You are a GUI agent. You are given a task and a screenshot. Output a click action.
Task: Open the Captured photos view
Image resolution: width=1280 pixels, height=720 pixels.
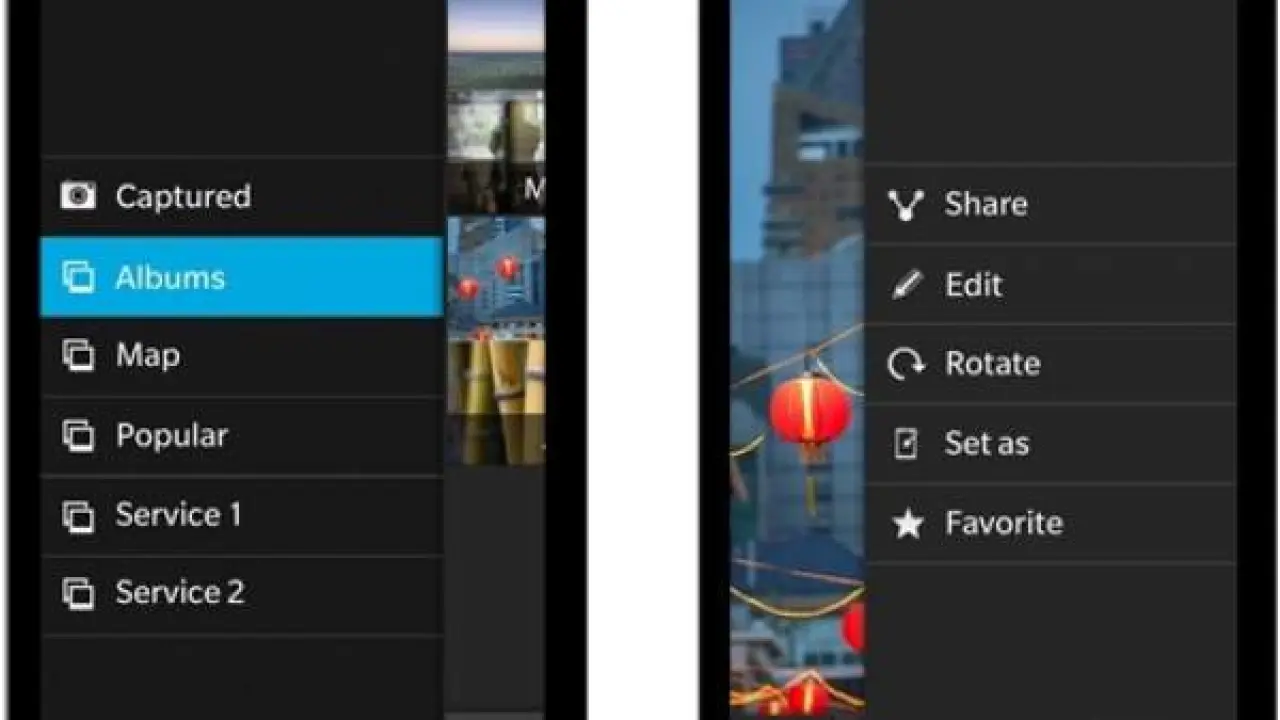tap(183, 196)
